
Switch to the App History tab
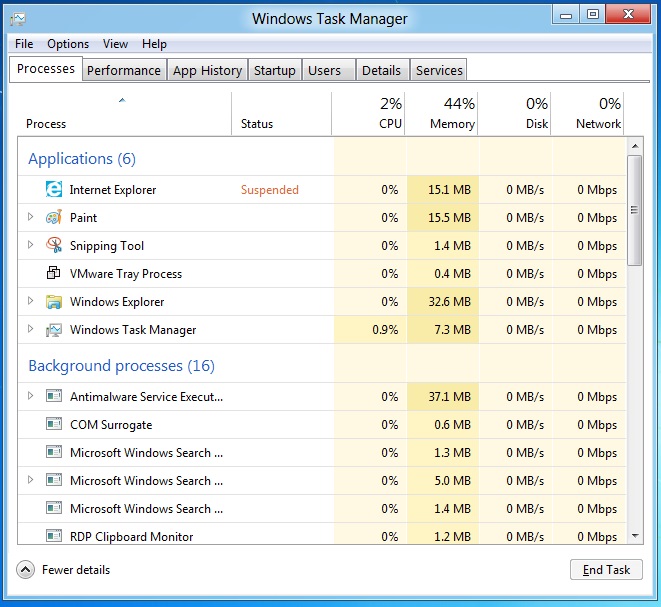207,70
